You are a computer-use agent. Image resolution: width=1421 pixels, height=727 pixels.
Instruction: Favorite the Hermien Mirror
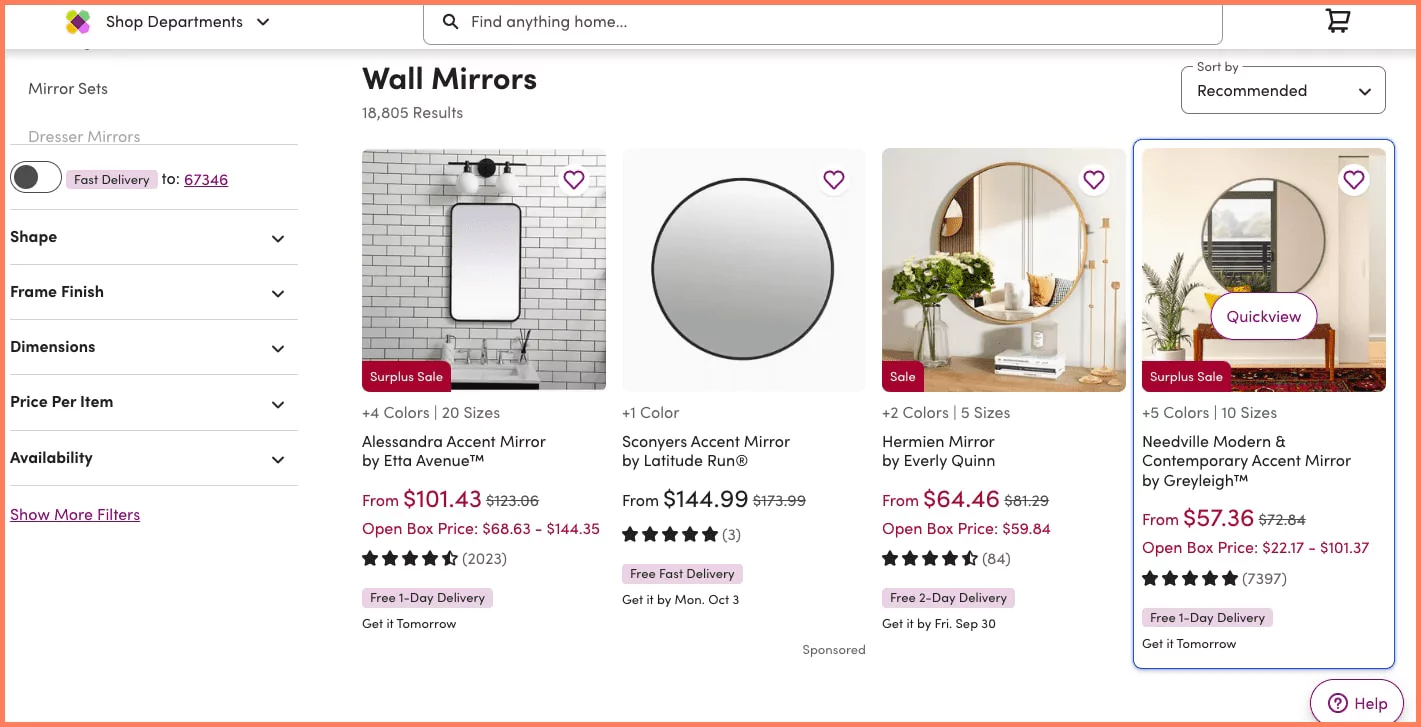click(1093, 179)
